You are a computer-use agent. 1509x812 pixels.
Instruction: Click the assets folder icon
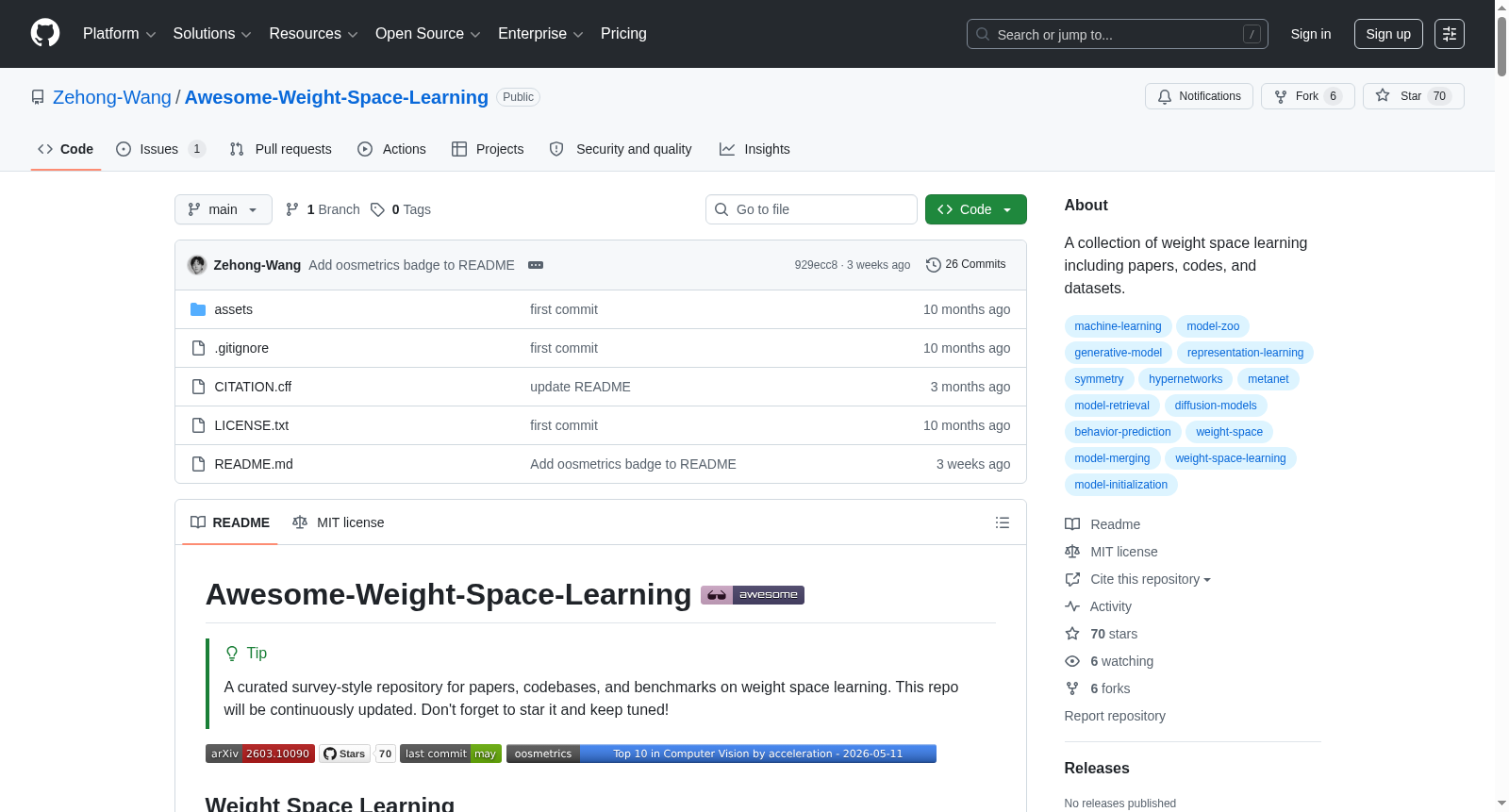coord(198,309)
